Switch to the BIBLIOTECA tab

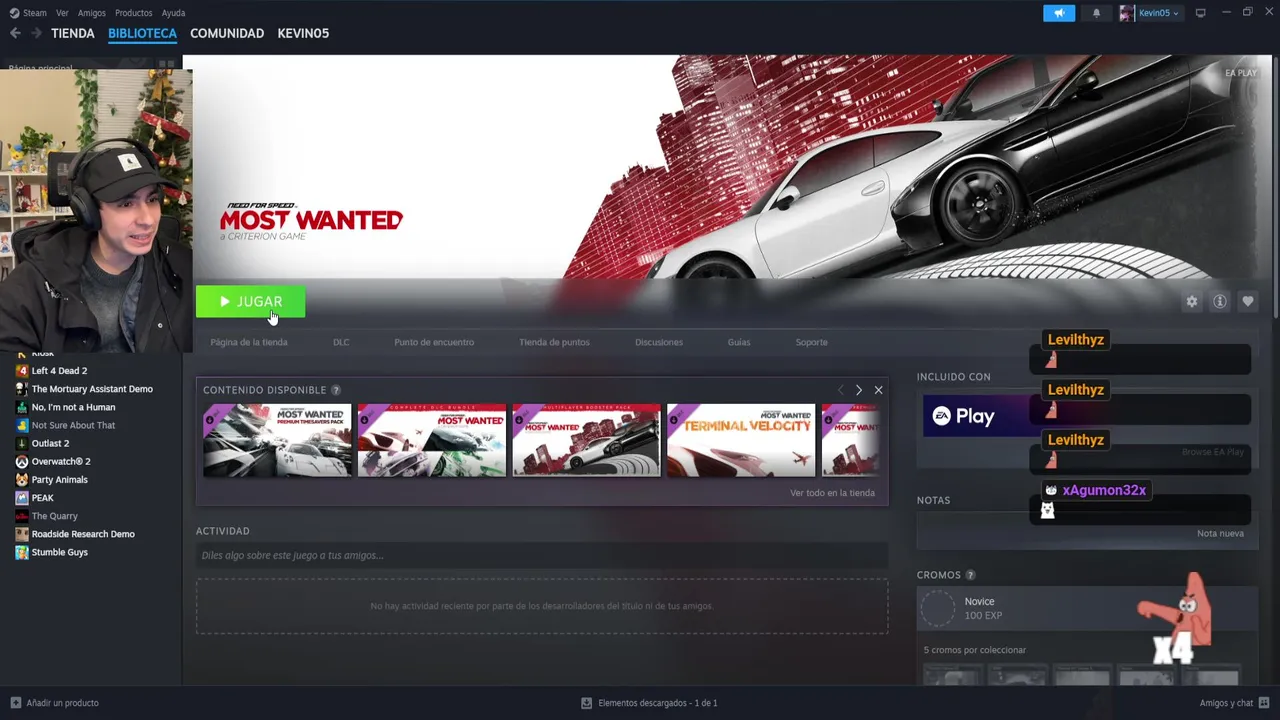(x=142, y=33)
